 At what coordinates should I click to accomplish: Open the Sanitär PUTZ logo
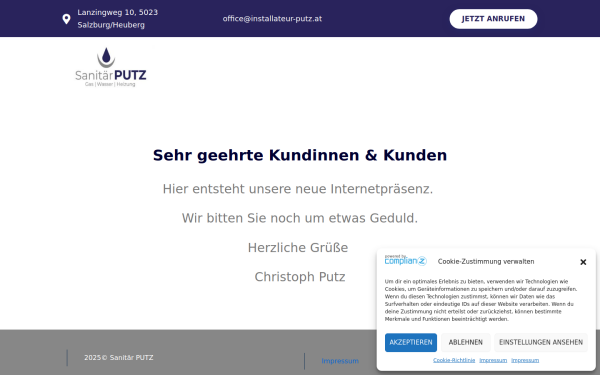point(111,67)
